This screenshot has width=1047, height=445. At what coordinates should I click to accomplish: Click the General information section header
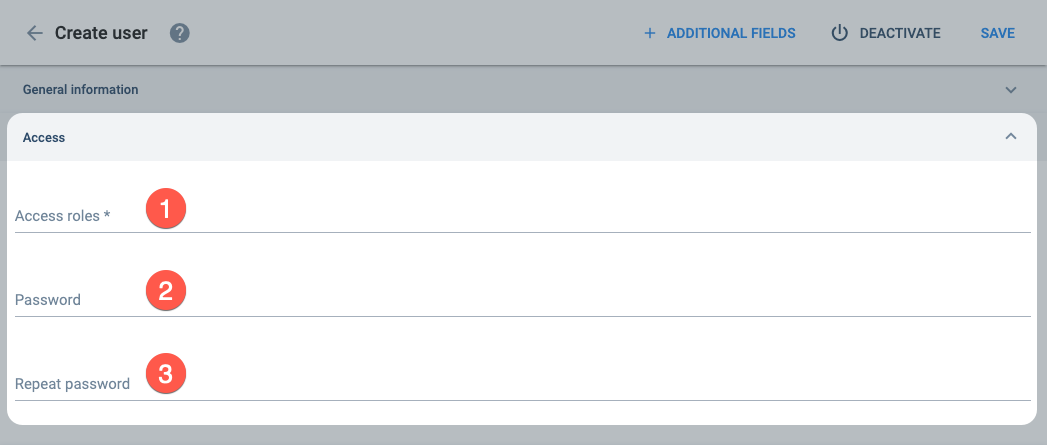point(523,90)
